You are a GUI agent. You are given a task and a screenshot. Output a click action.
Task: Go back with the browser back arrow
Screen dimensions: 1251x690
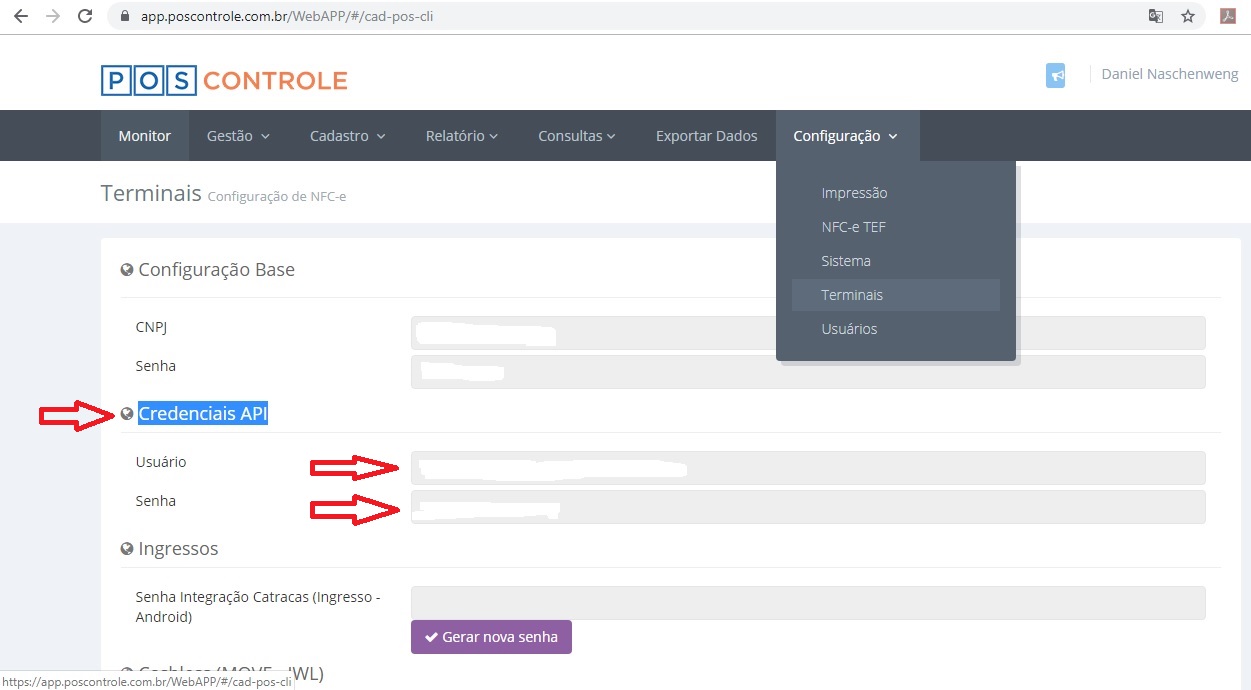(20, 16)
